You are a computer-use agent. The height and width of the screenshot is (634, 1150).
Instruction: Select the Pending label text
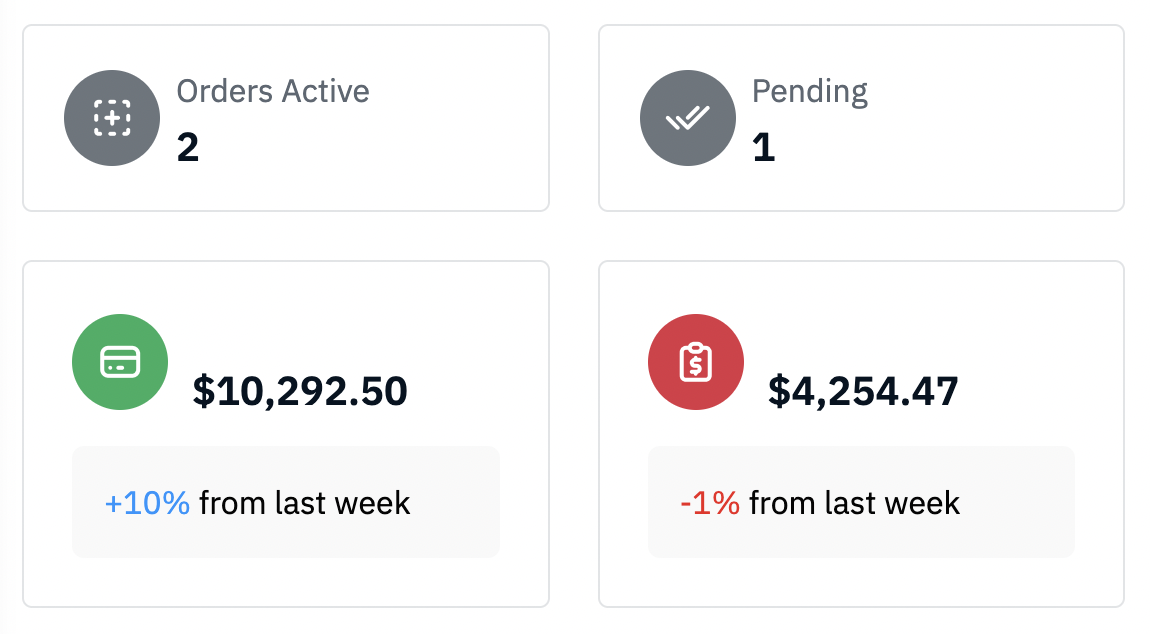coord(810,93)
